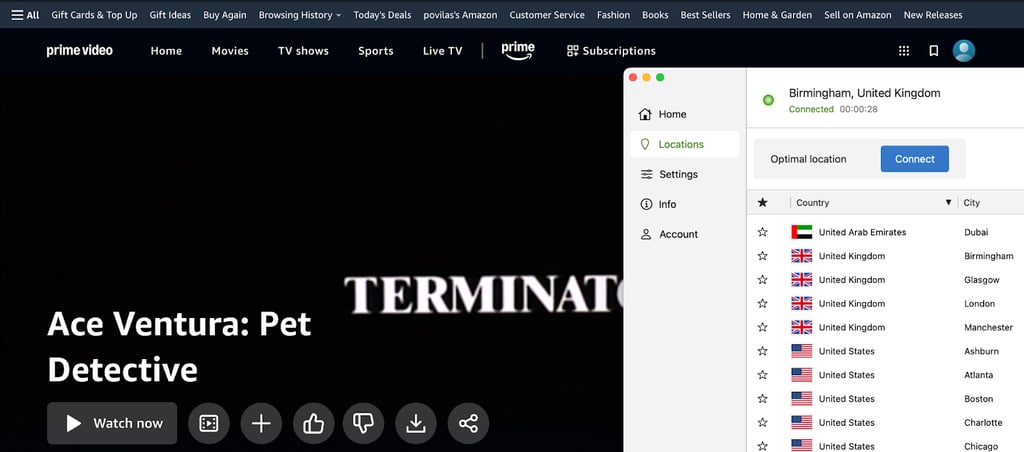Viewport: 1024px width, 452px height.
Task: Select Locations in the VPN sidebar
Action: coord(684,144)
